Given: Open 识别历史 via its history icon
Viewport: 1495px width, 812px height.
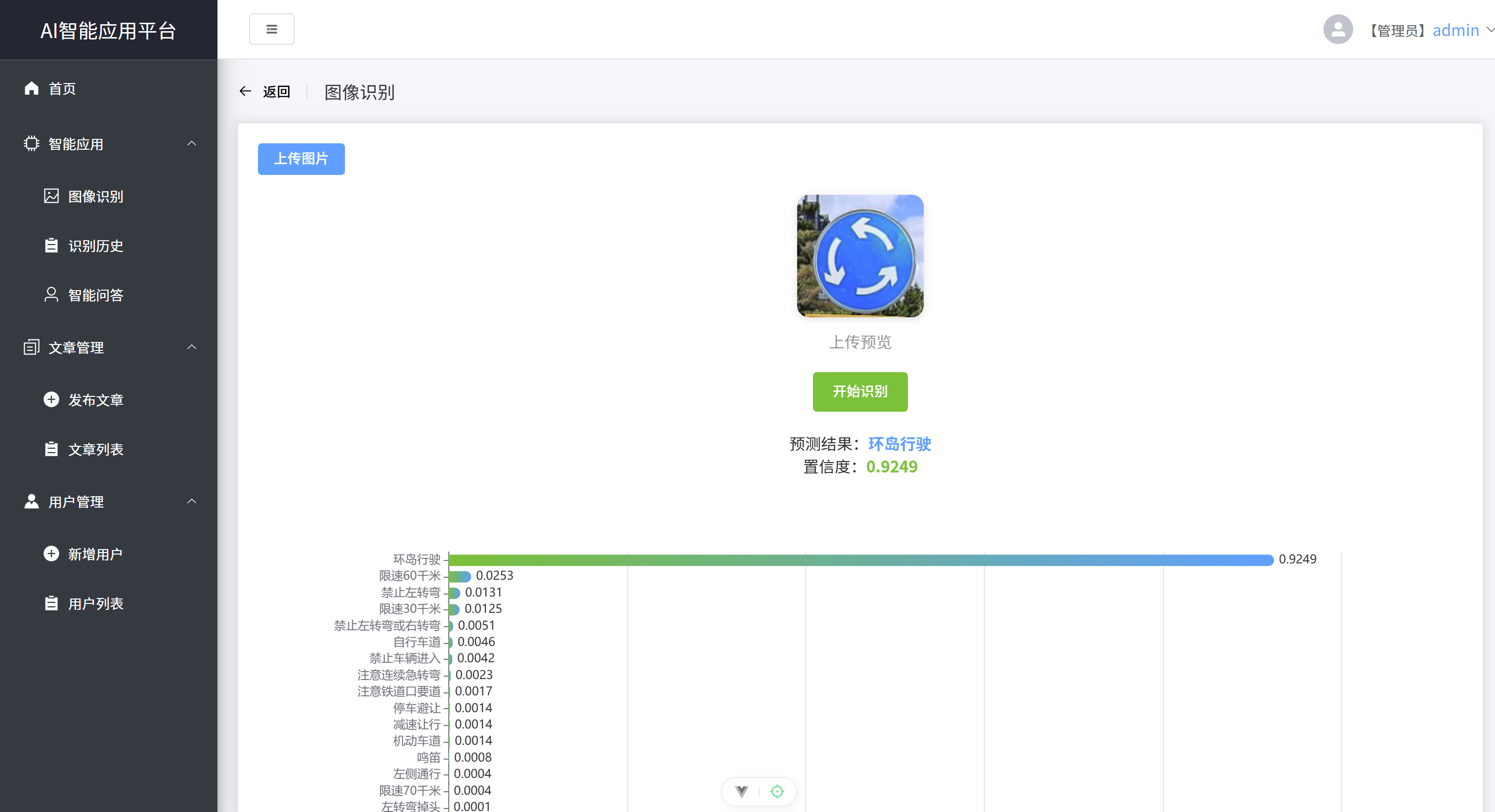Looking at the screenshot, I should pos(51,246).
